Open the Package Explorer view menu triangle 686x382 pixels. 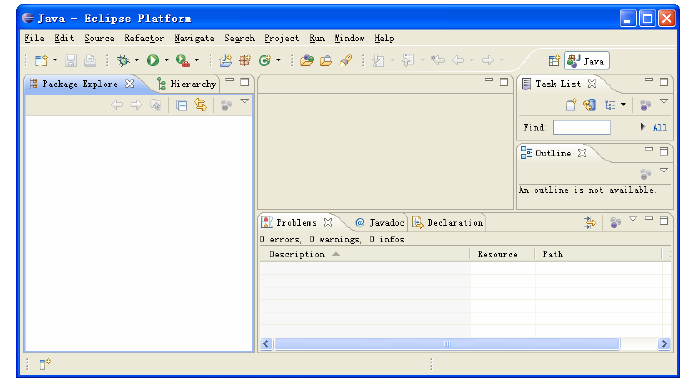click(x=245, y=102)
